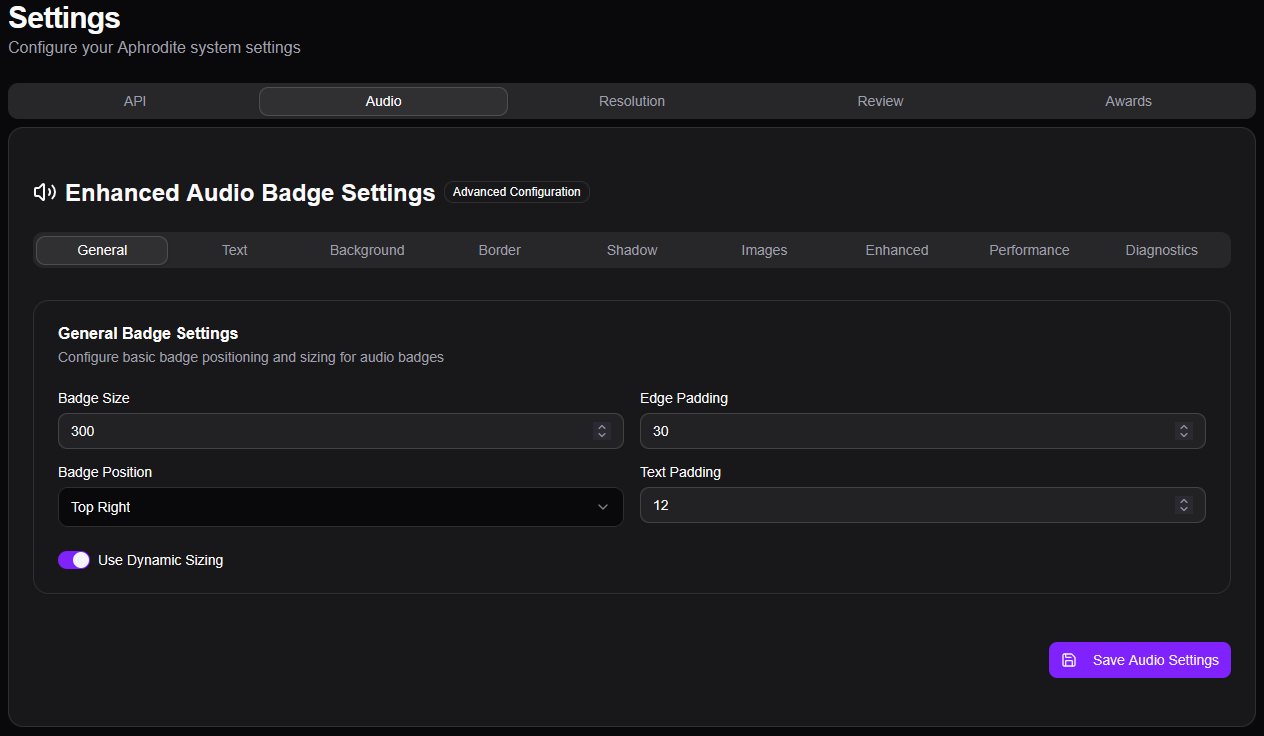The height and width of the screenshot is (736, 1264).
Task: Go to the Review settings tab
Action: click(880, 101)
